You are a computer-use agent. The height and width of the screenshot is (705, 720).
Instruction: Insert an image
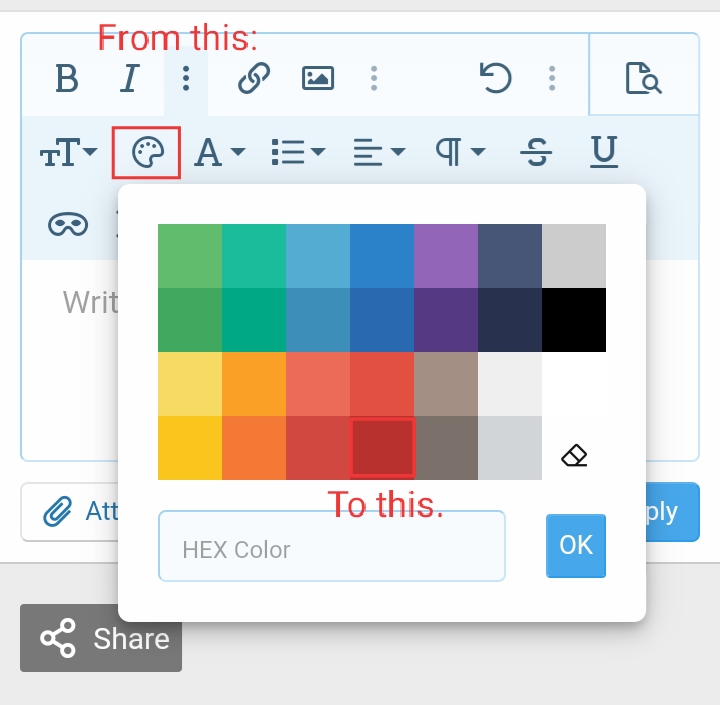[x=318, y=78]
